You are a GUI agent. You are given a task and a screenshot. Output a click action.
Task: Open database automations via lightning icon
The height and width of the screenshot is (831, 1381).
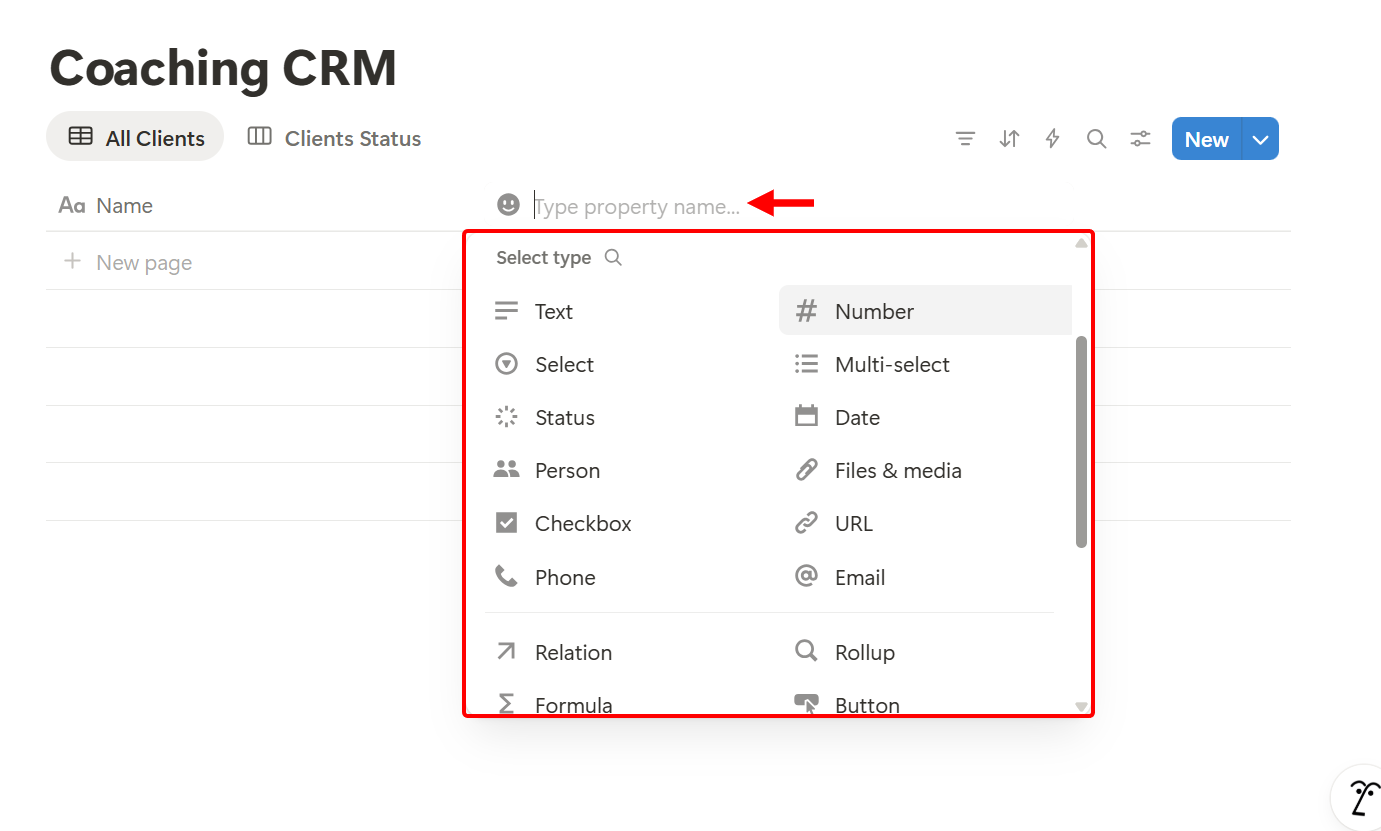1052,138
